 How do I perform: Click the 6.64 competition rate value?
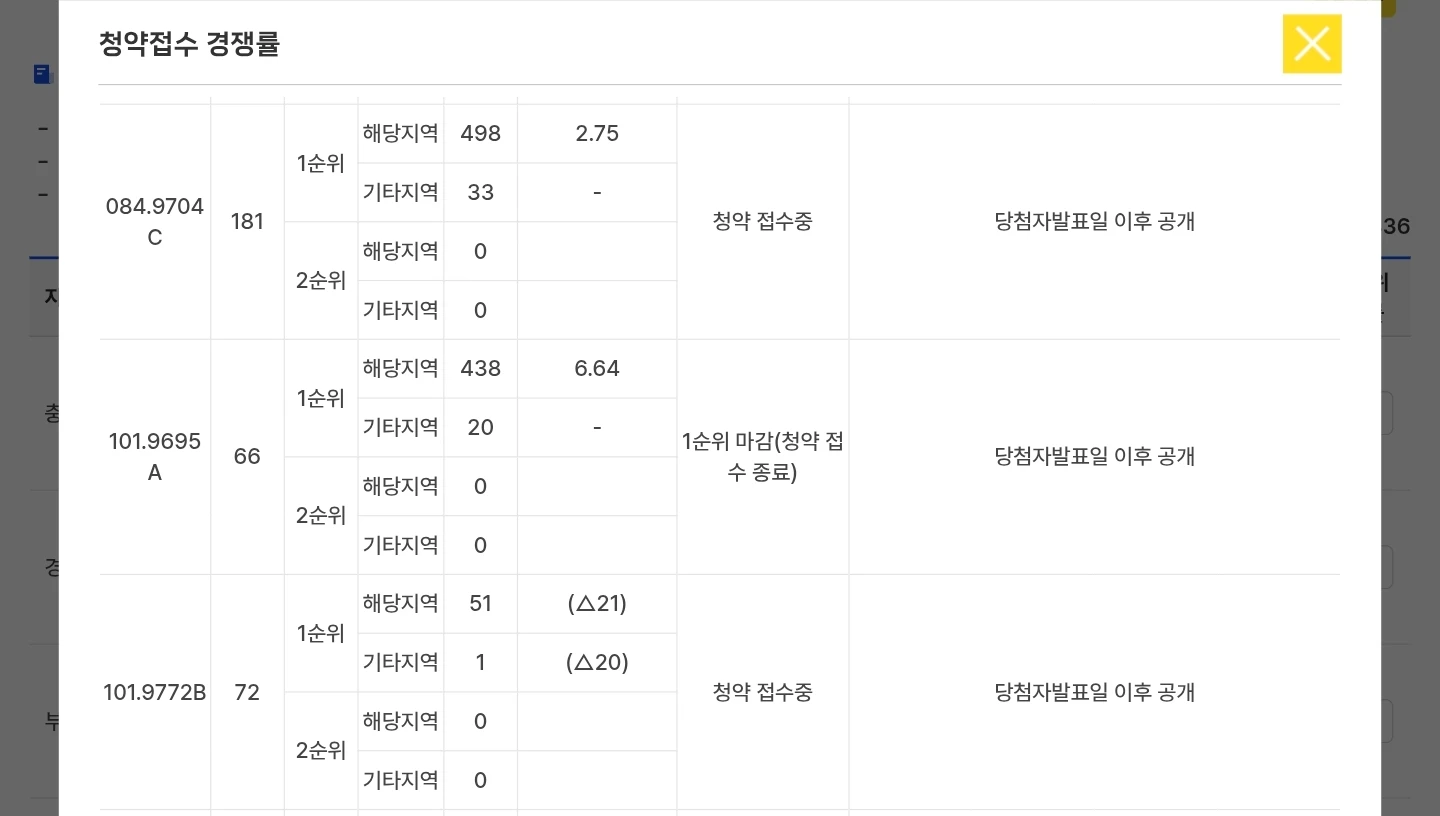pos(597,369)
